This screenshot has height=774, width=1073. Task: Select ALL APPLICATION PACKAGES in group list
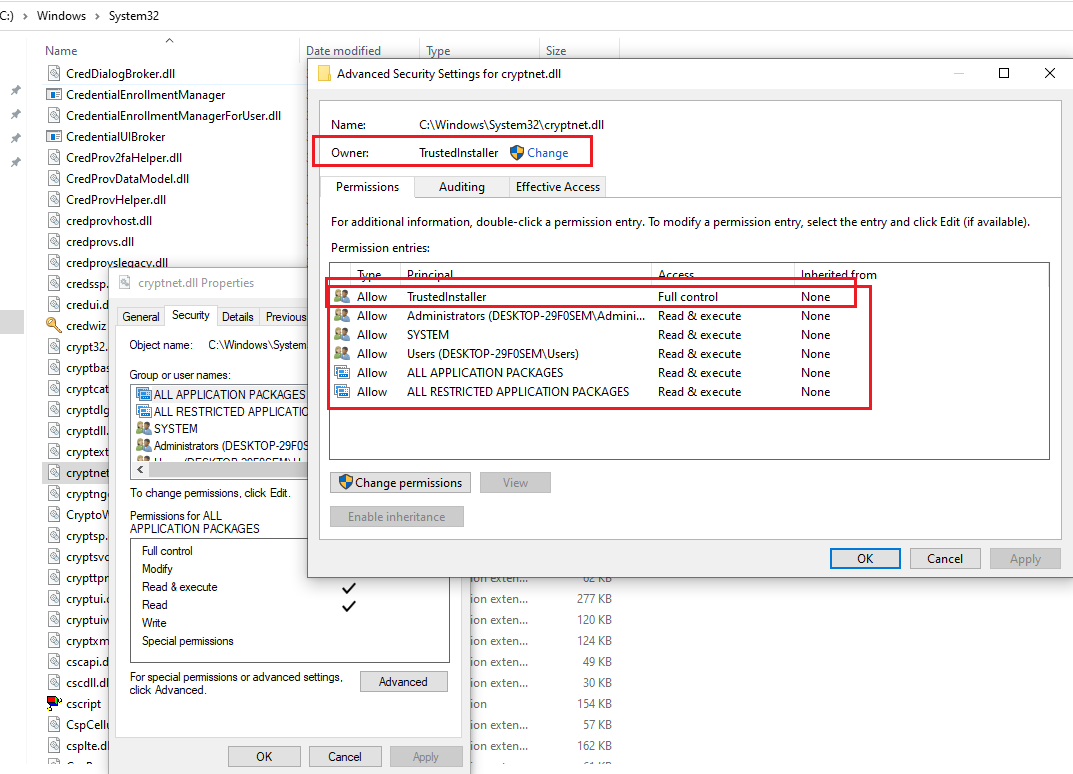tap(221, 395)
